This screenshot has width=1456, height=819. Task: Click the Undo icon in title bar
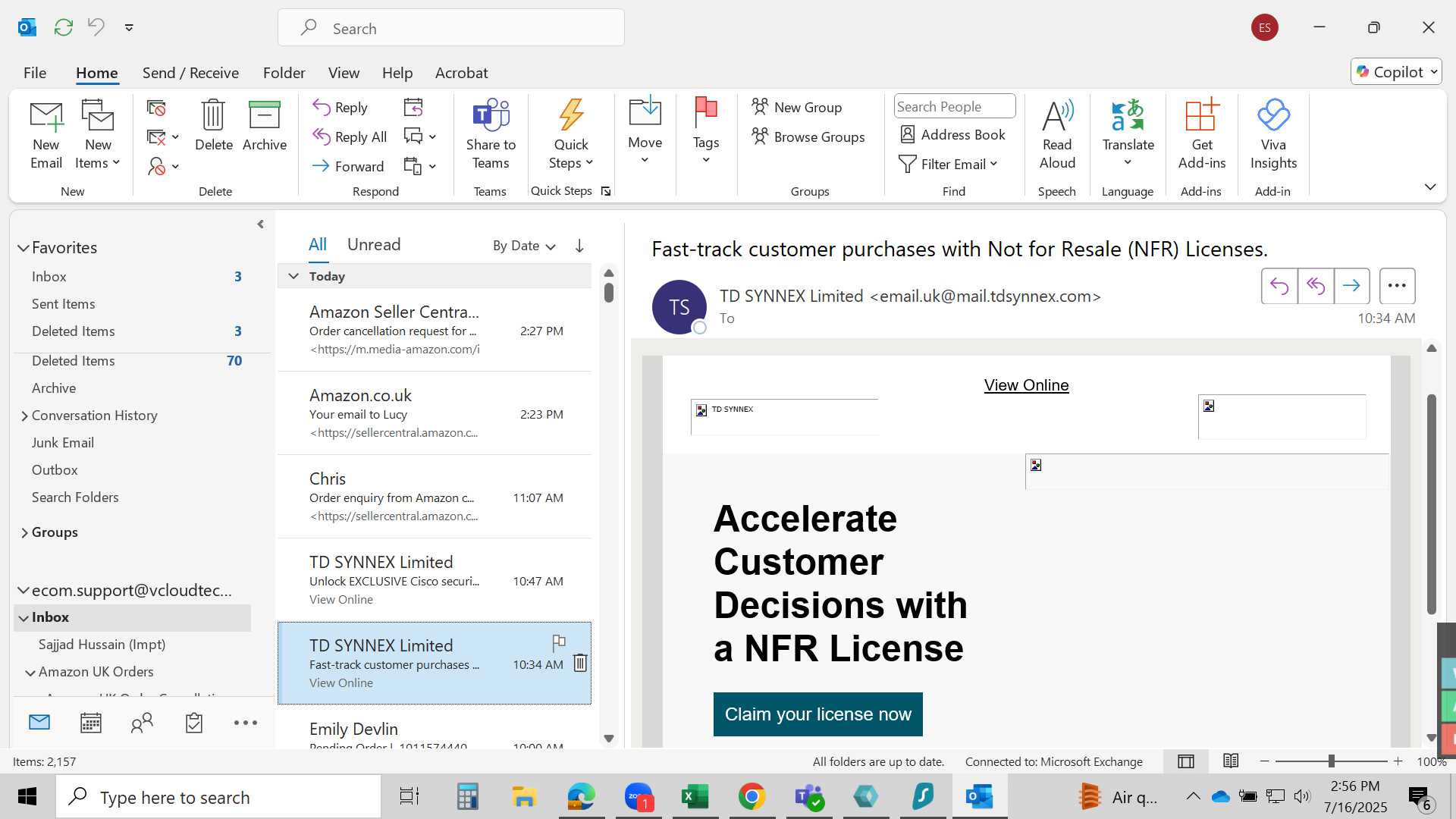pos(96,27)
